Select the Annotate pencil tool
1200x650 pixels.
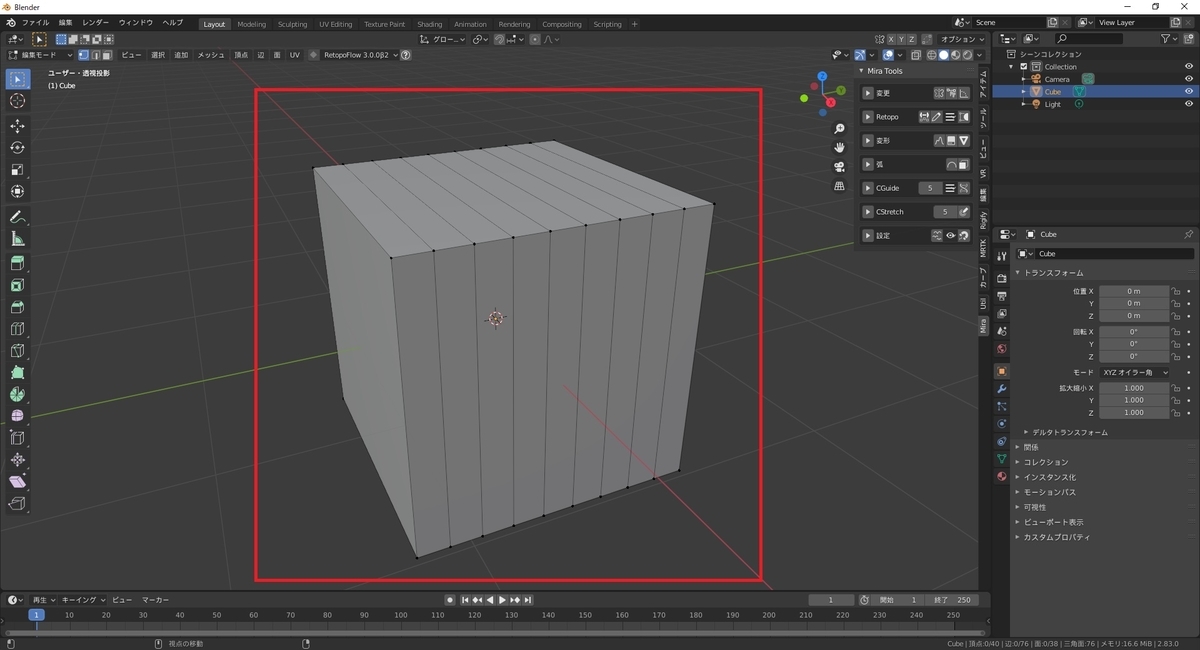[x=17, y=217]
